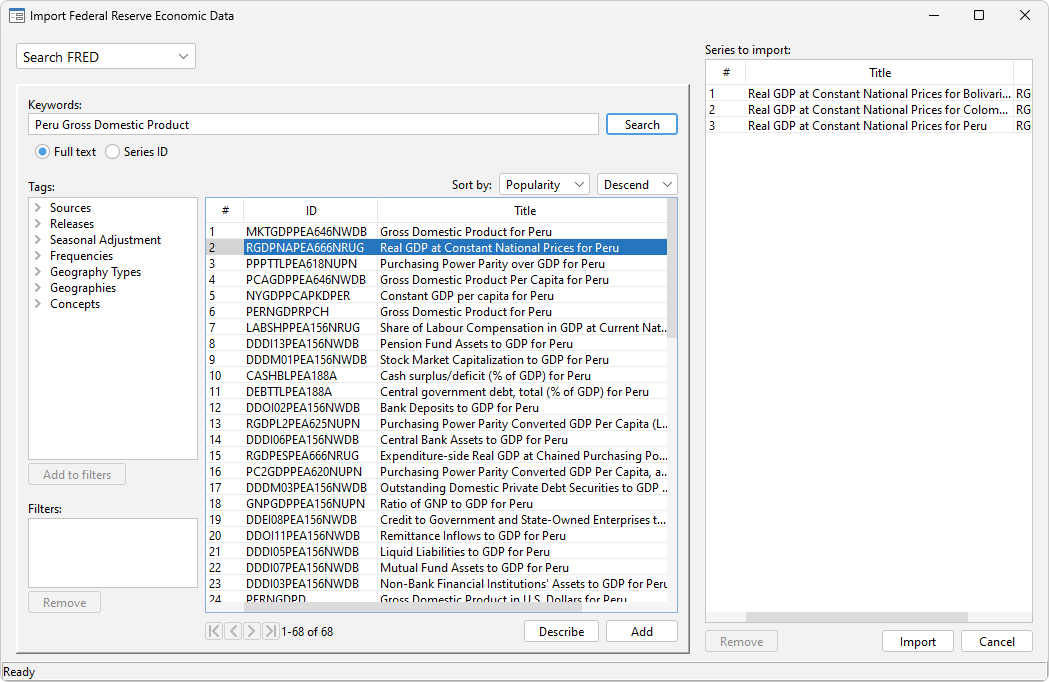
Task: Select row PERNGDPRPCH
Action: click(436, 312)
